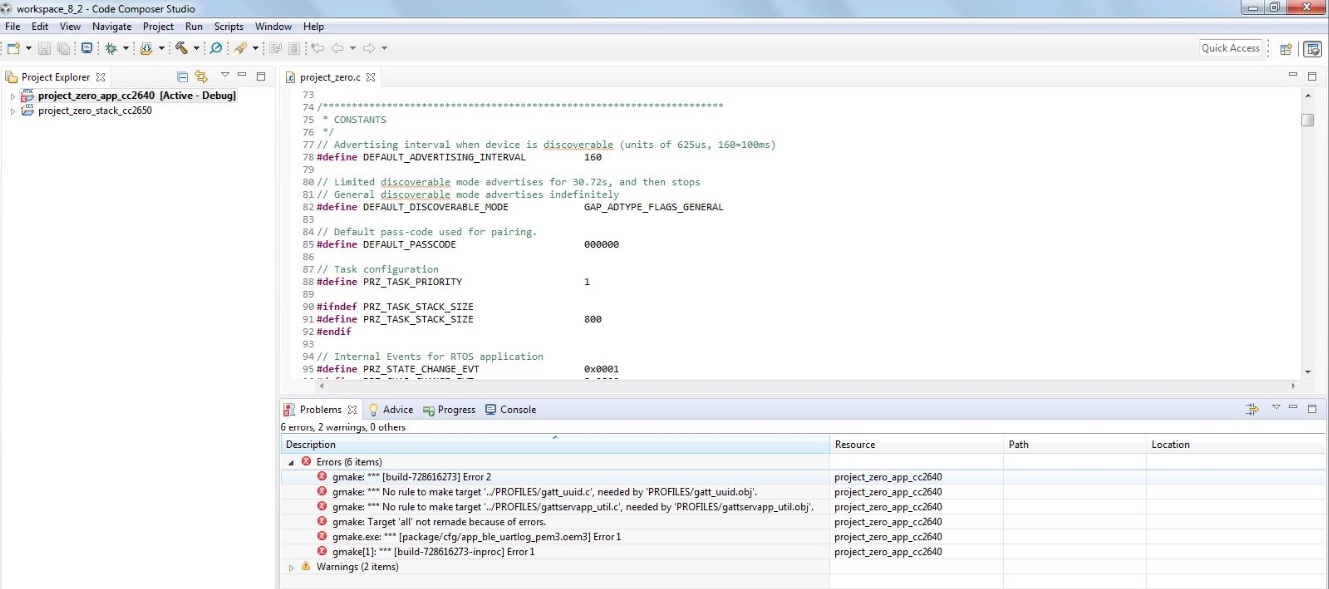Open the Scripts menu
The width and height of the screenshot is (1329, 589).
[229, 27]
